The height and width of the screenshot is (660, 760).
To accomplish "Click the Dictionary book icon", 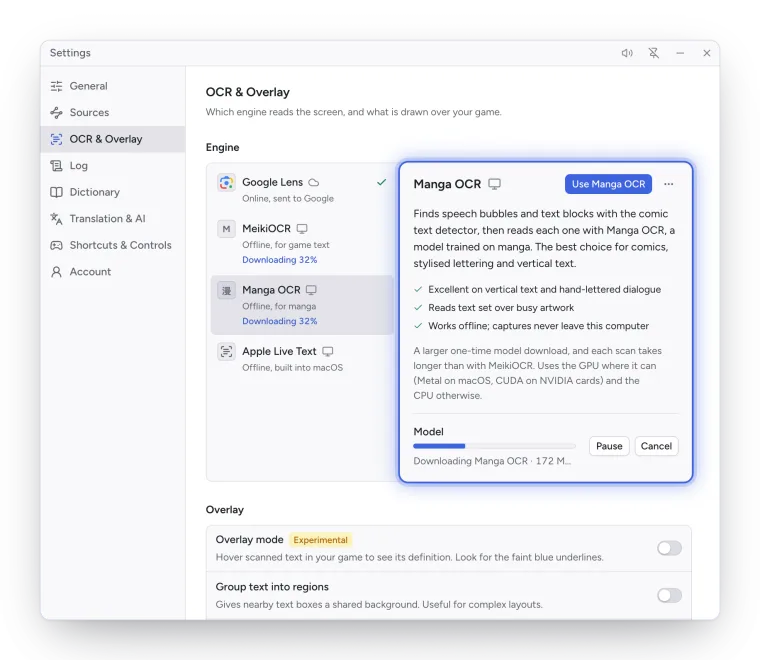I will (56, 192).
